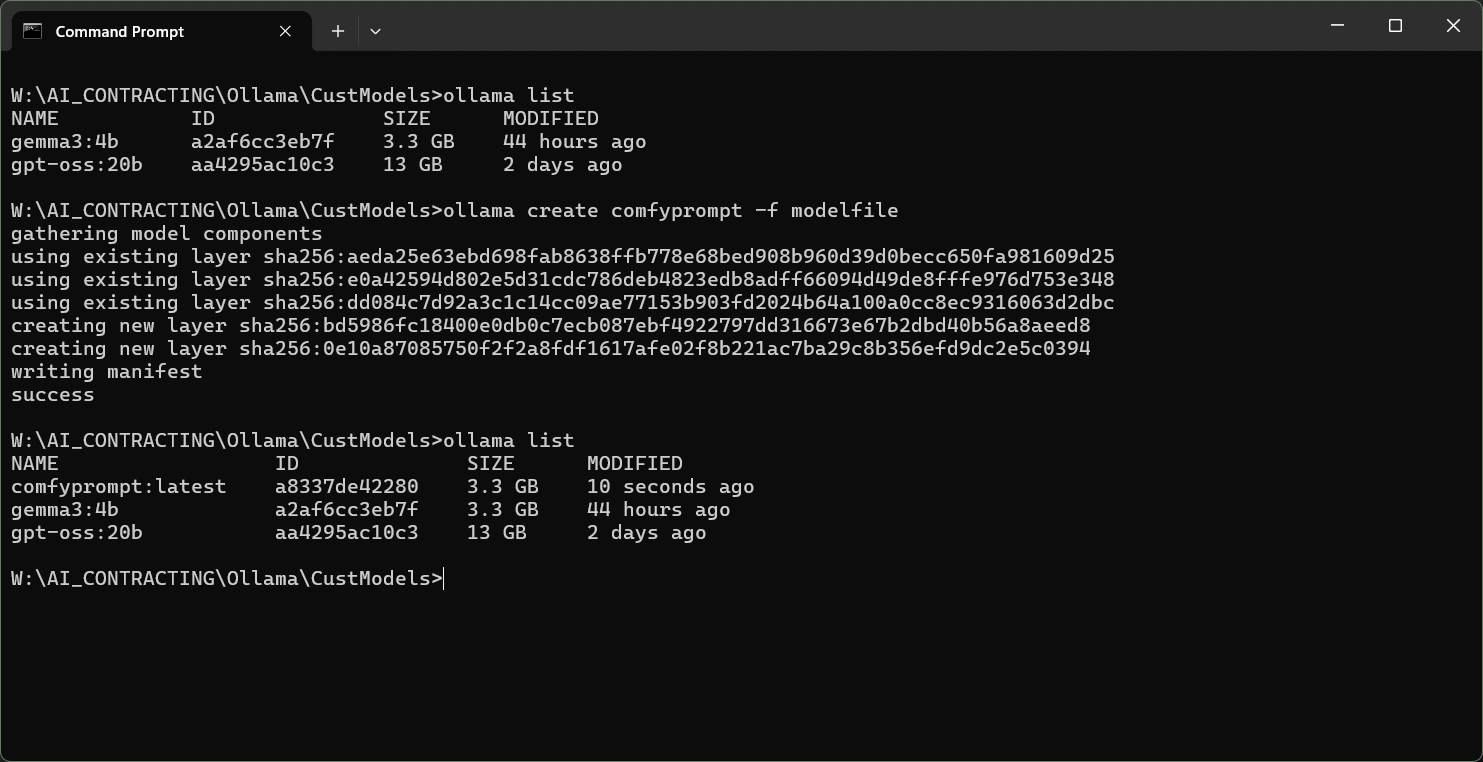This screenshot has width=1483, height=762.
Task: Click the sha256:aeda25e6 existing layer hash
Action: [688, 257]
